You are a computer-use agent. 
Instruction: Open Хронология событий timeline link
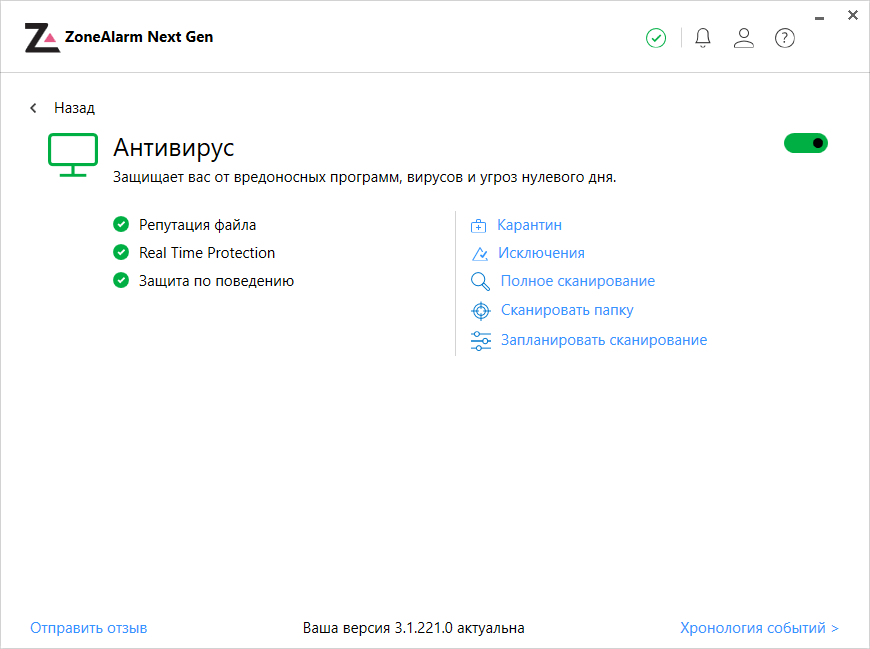coord(759,628)
